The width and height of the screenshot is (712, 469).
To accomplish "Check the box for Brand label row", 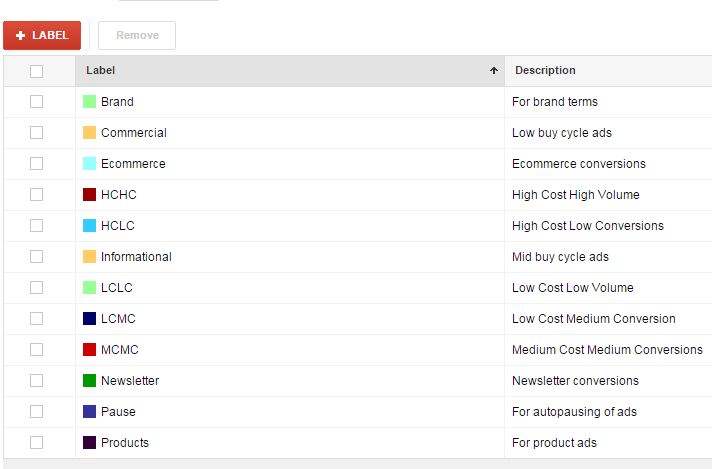I will (x=37, y=102).
